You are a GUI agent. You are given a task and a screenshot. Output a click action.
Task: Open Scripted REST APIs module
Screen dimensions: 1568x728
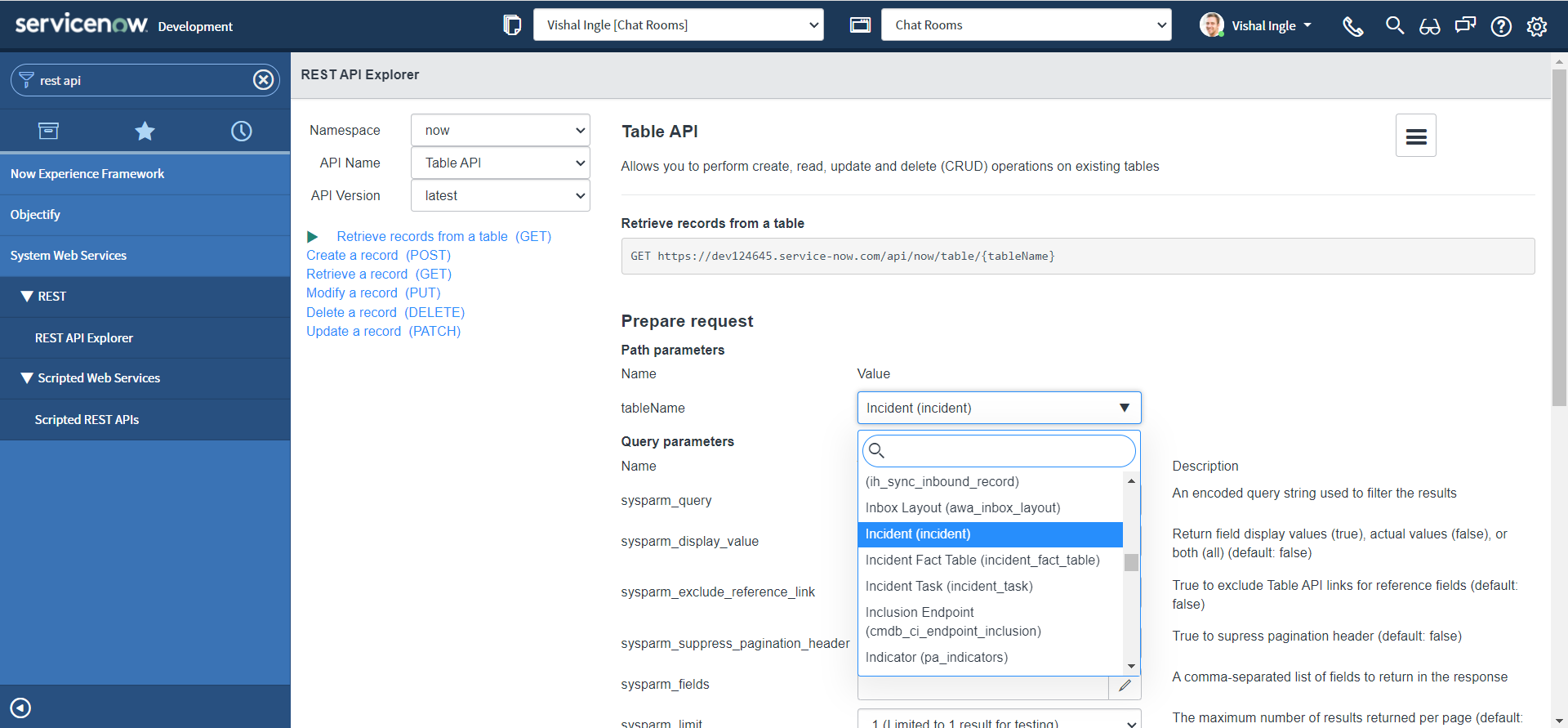(x=145, y=420)
